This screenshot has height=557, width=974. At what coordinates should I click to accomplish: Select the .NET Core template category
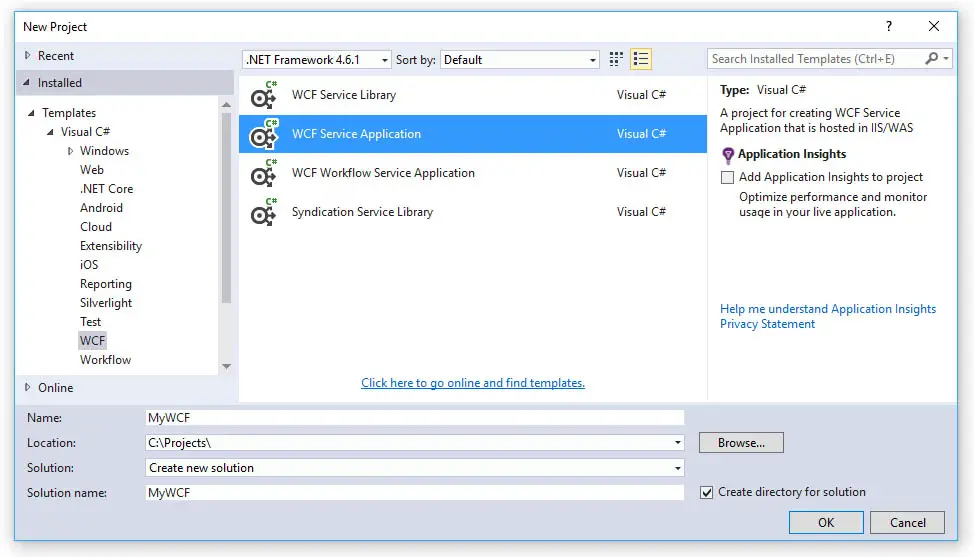point(106,189)
